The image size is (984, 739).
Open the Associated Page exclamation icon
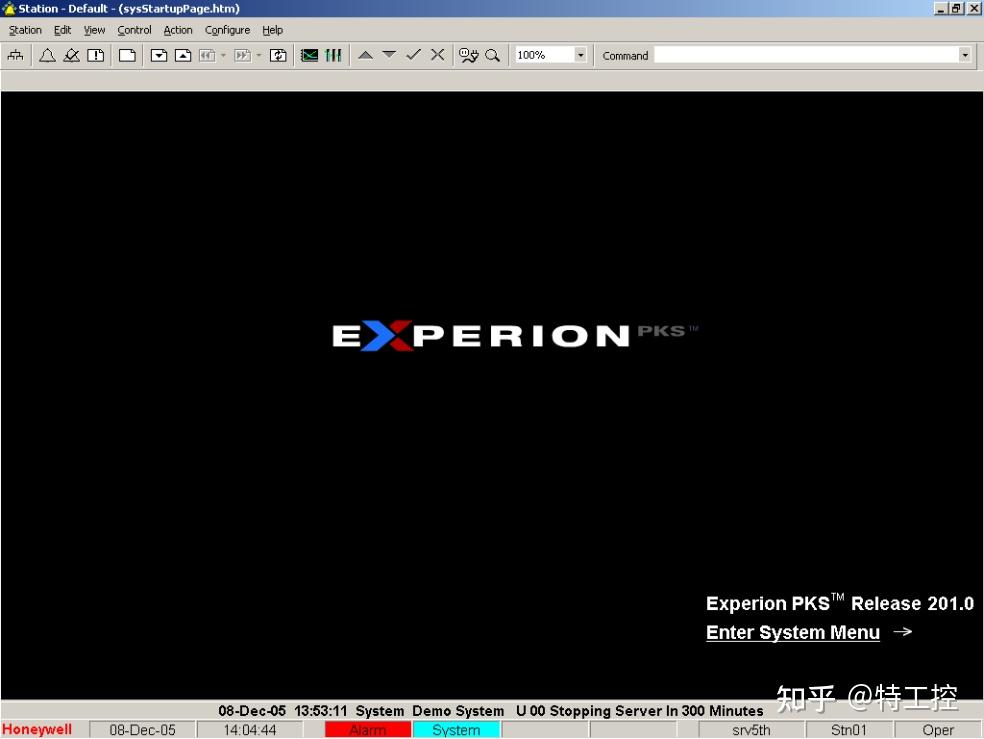96,55
